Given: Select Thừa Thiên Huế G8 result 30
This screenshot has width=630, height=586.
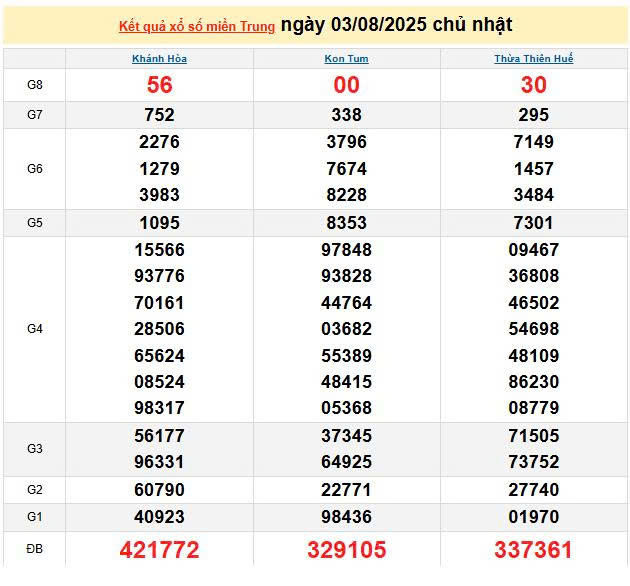Looking at the screenshot, I should (534, 85).
